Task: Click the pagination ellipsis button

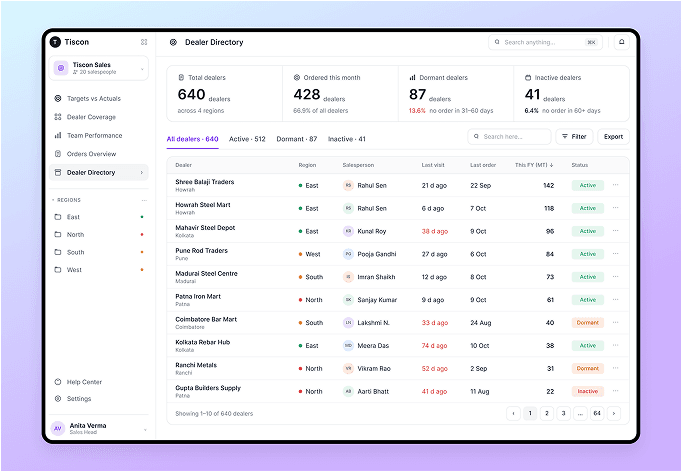Action: (580, 413)
